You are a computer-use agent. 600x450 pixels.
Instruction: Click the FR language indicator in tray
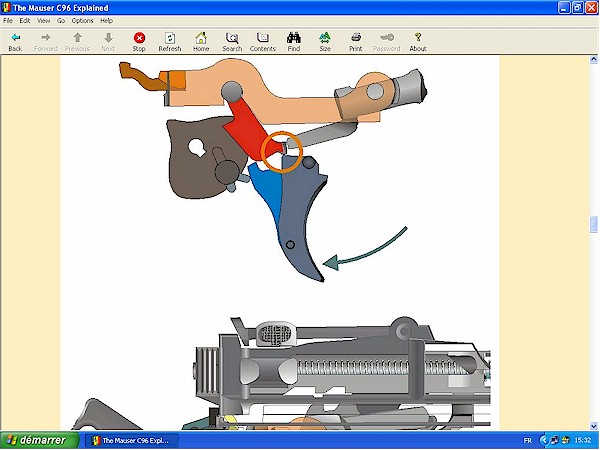(527, 441)
